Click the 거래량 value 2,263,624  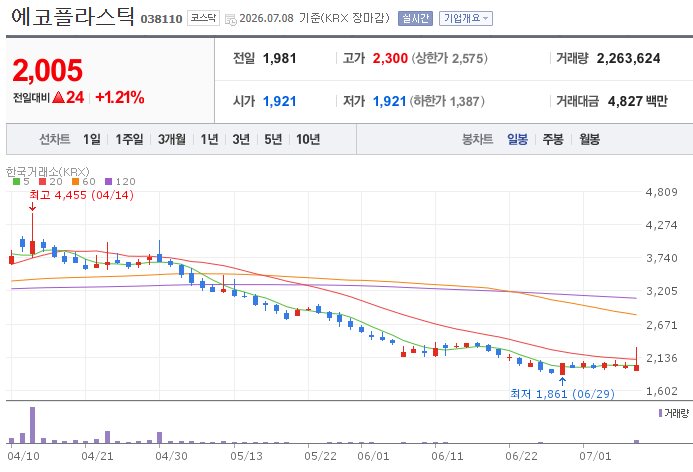pos(628,58)
